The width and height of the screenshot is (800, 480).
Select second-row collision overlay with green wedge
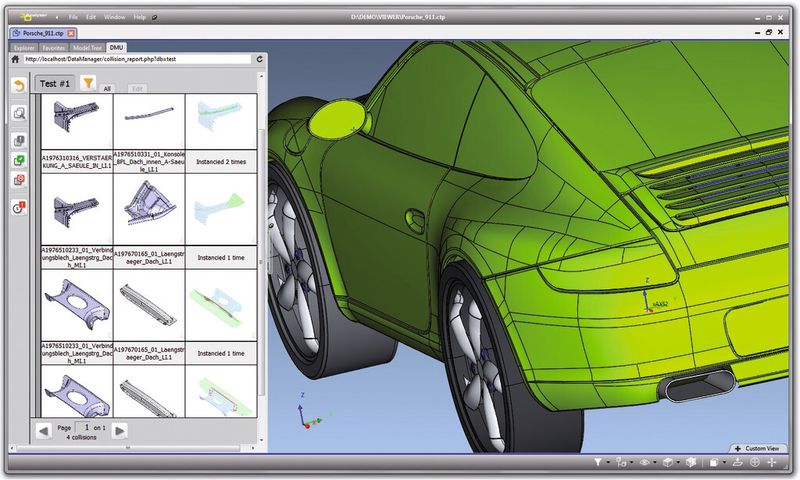coord(221,209)
